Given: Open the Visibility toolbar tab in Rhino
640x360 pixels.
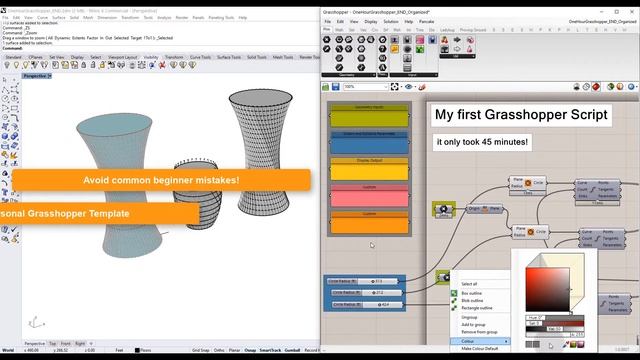Looking at the screenshot, I should pos(151,57).
